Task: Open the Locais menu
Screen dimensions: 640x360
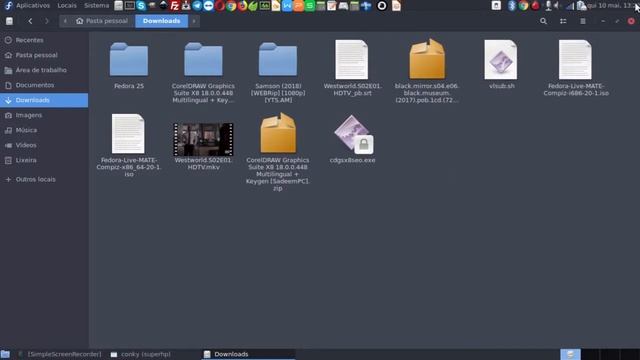Action: point(67,6)
